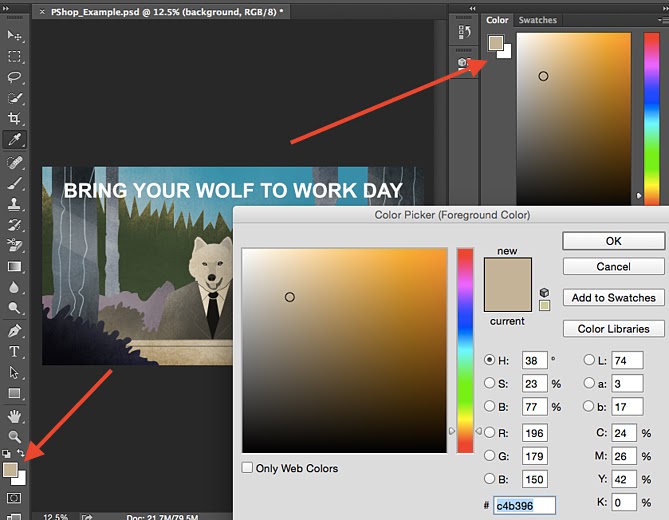Switch to the Color panel tab

coord(497,20)
